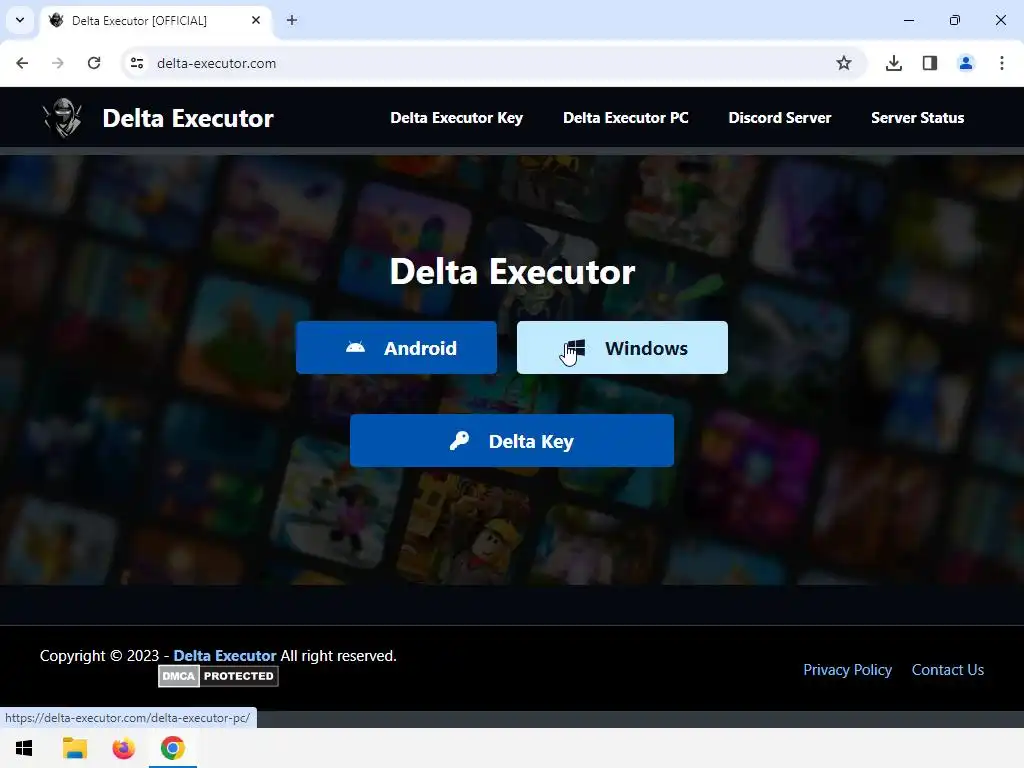The width and height of the screenshot is (1024, 768).
Task: Toggle the Chrome side panel icon
Action: tap(930, 63)
